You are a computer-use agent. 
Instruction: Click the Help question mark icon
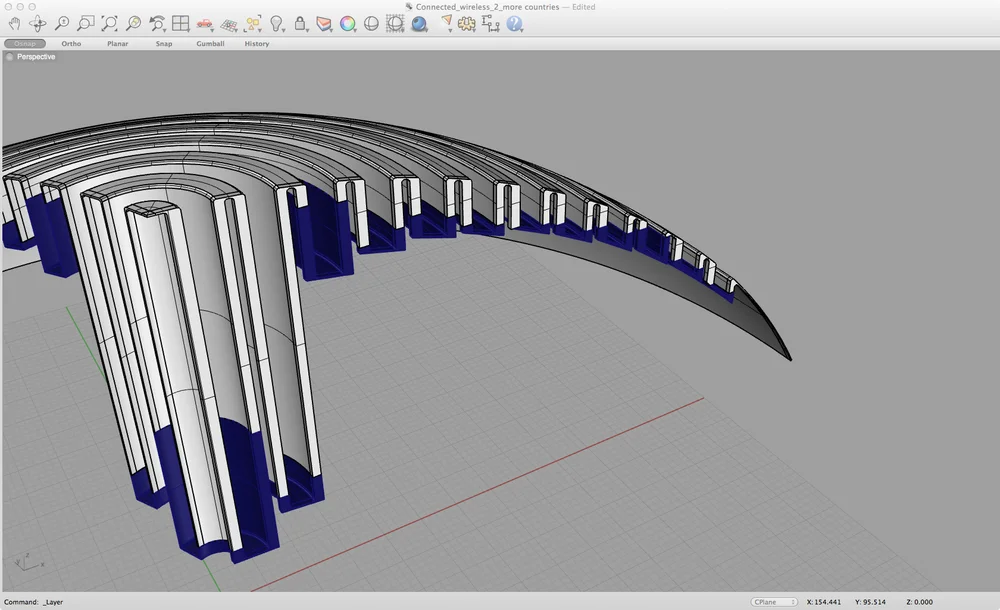(x=515, y=23)
